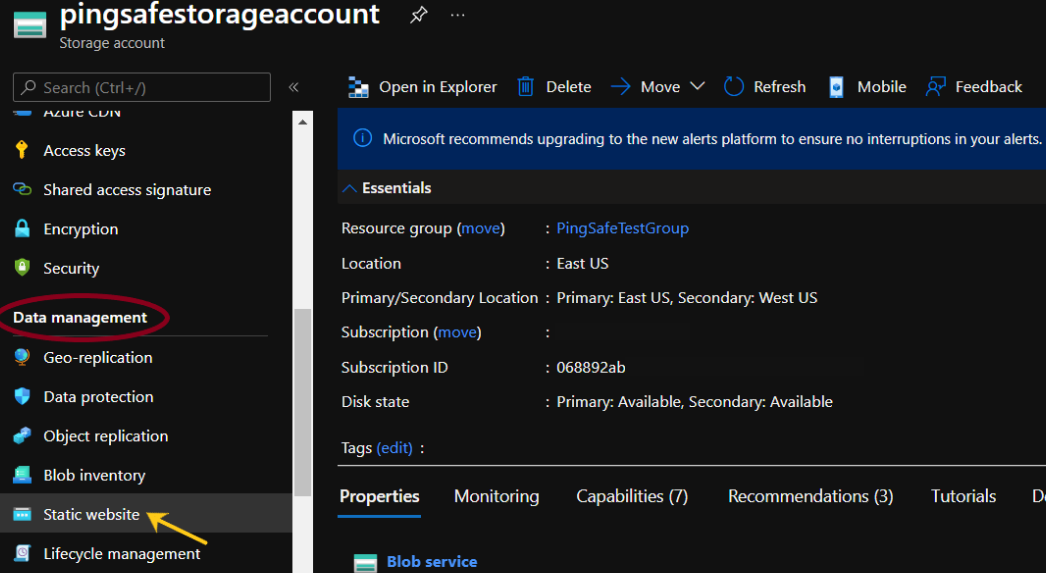
Task: Collapse the sidebar with double-chevron button
Action: tap(294, 87)
